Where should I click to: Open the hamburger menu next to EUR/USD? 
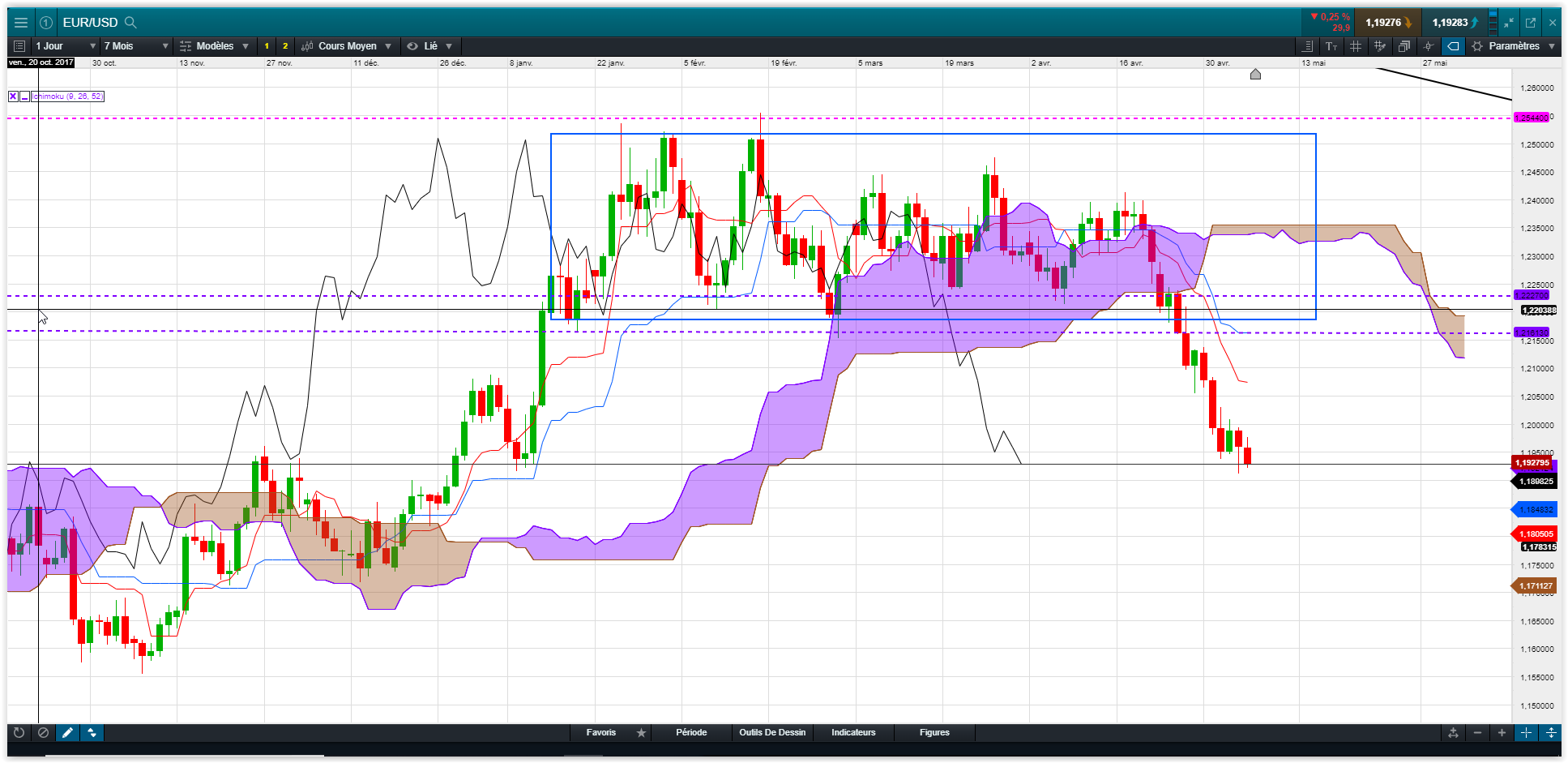21,23
